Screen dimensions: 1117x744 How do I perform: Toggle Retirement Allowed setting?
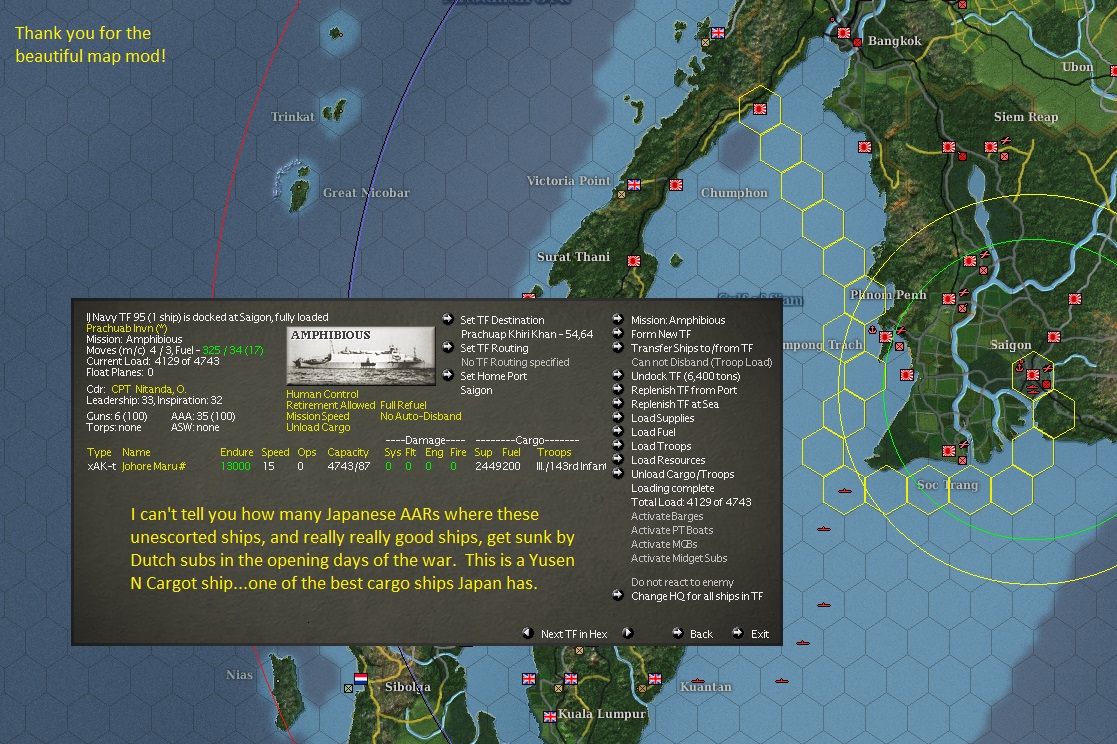(x=331, y=405)
